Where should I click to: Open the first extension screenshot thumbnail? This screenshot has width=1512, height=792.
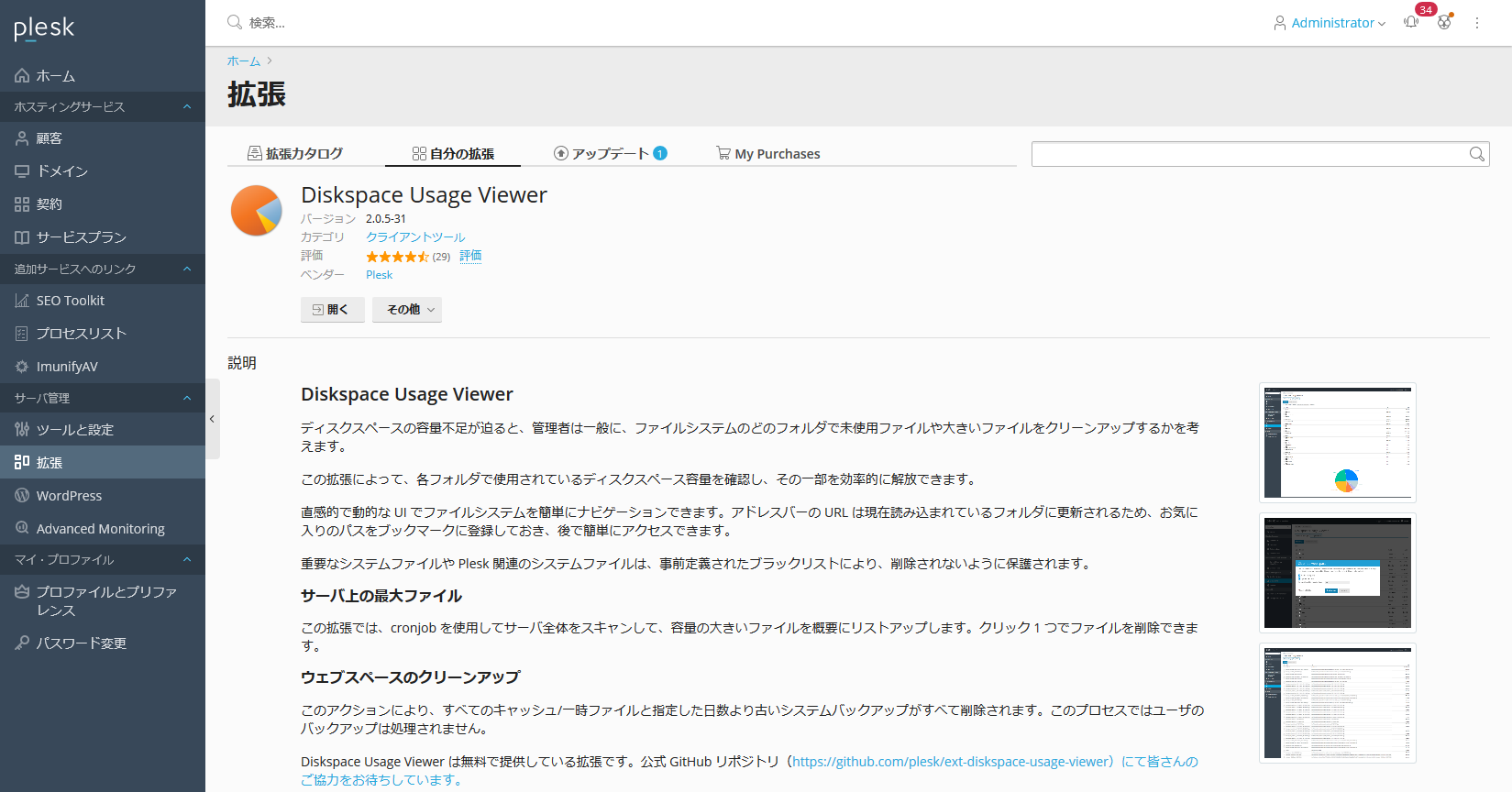point(1337,443)
